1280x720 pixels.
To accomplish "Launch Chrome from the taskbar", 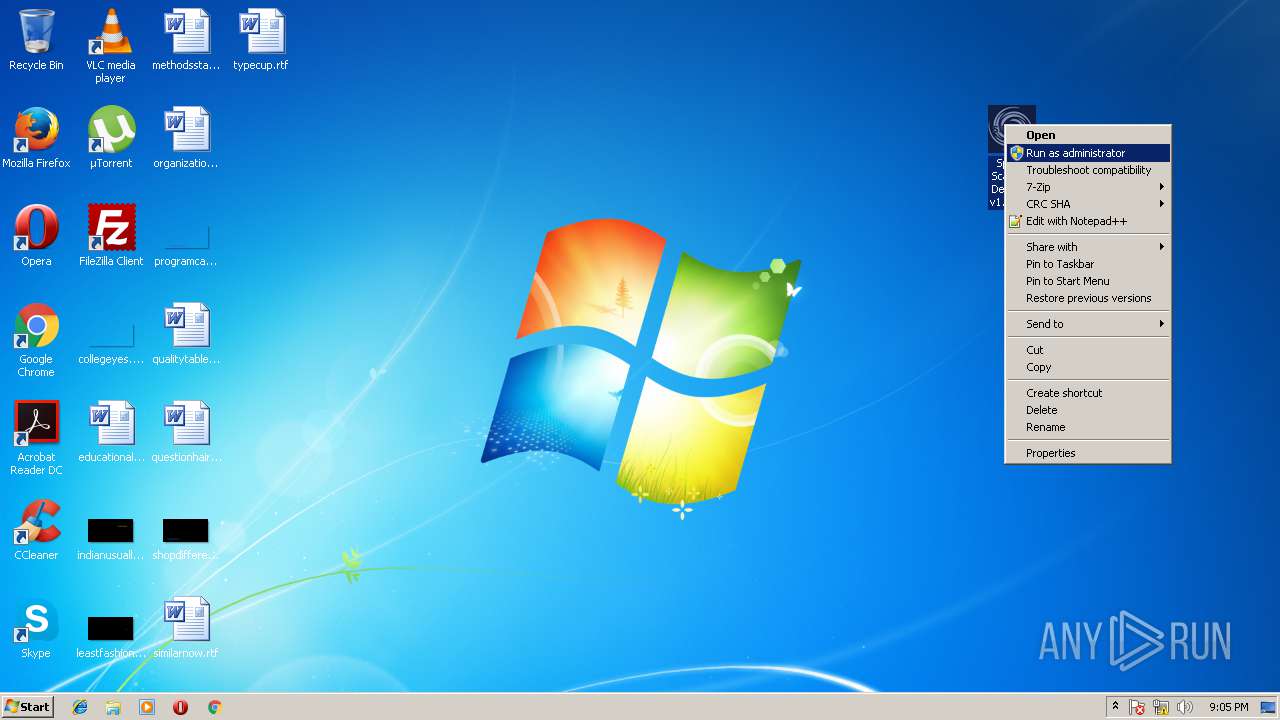I will tap(214, 707).
